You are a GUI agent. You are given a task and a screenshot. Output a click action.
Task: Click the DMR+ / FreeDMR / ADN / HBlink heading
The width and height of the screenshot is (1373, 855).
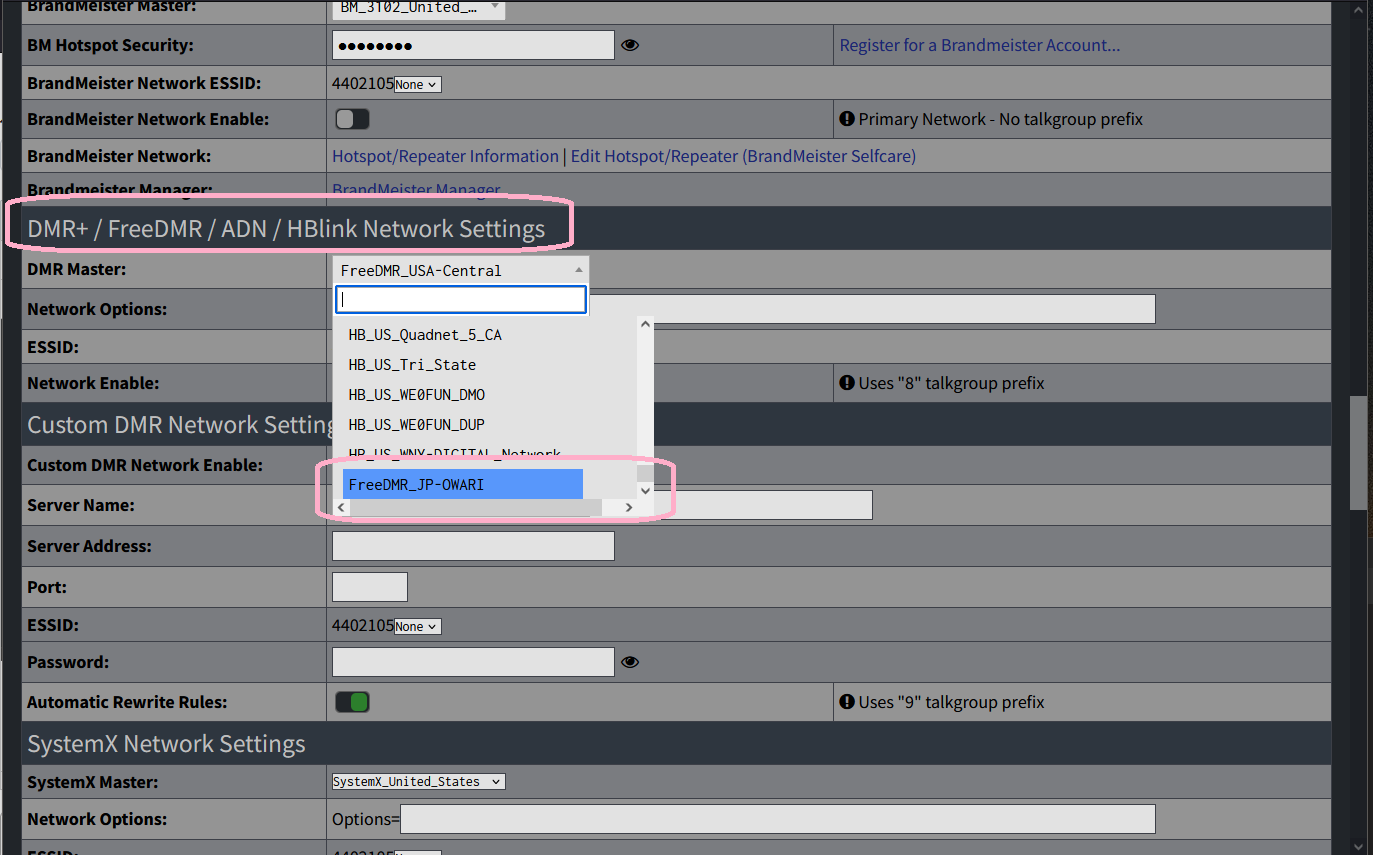pyautogui.click(x=286, y=229)
